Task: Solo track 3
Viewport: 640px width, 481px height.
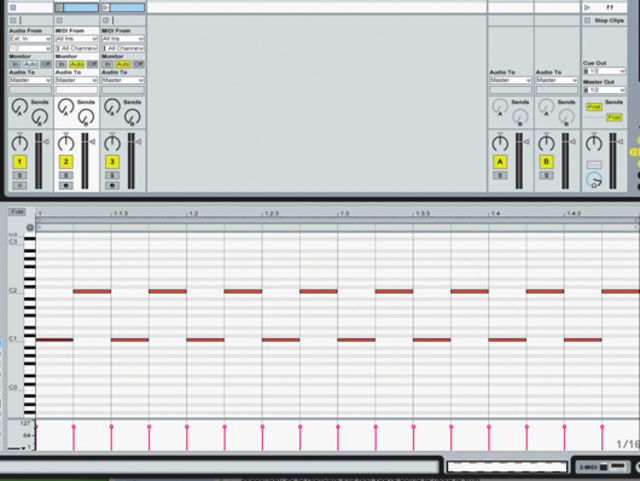Action: click(112, 176)
